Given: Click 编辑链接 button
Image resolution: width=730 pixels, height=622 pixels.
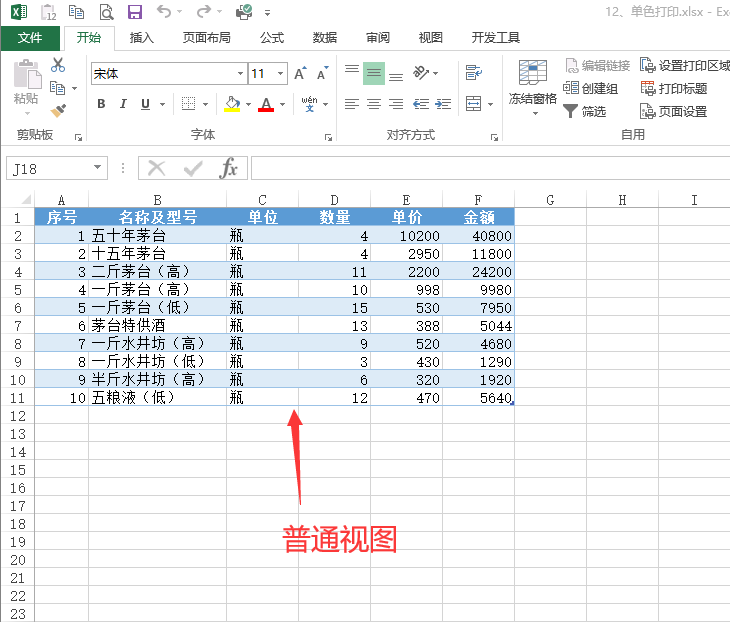Looking at the screenshot, I should 598,65.
